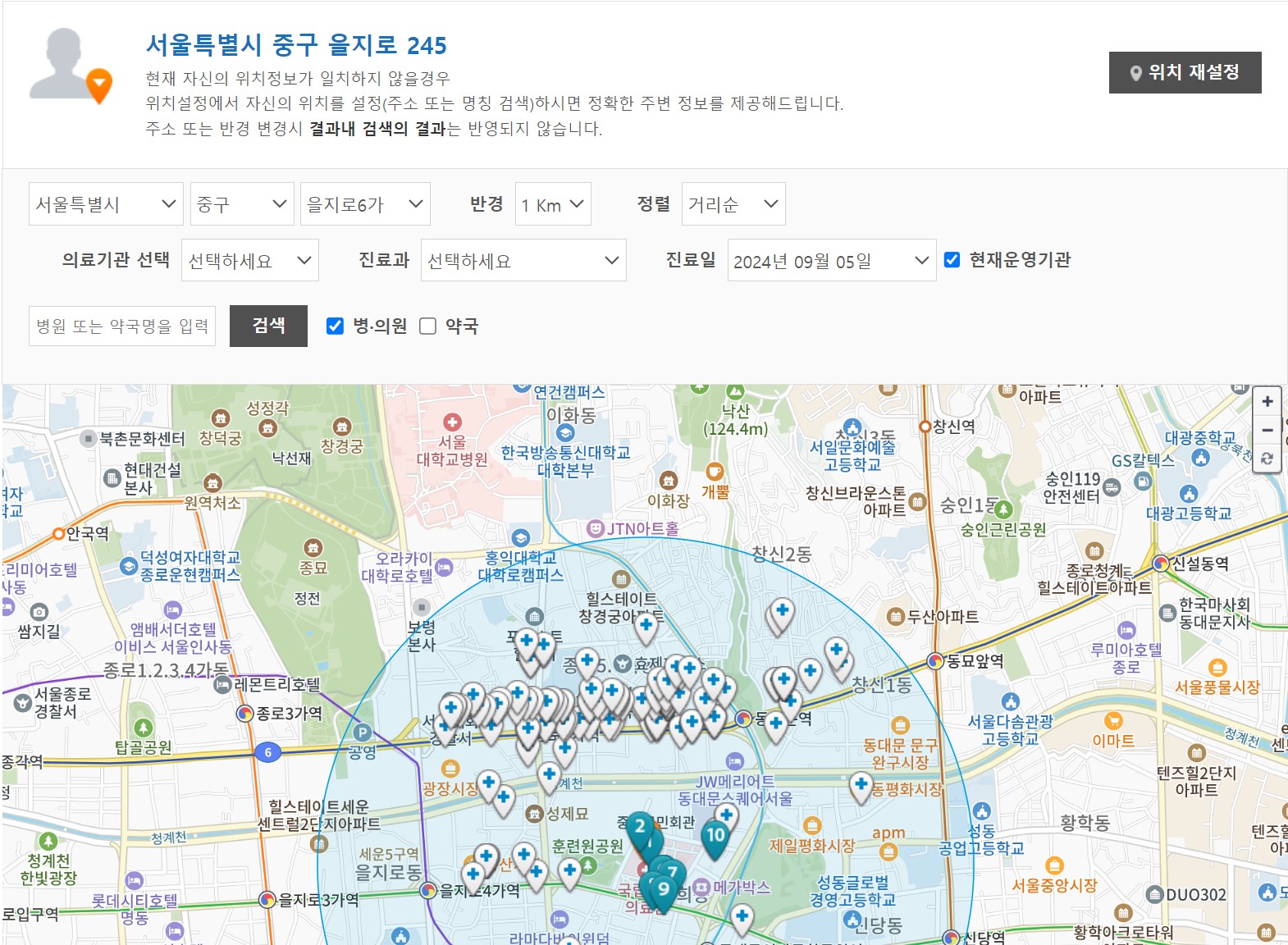Image resolution: width=1288 pixels, height=945 pixels.
Task: Toggle the 현재운영기관 checkbox
Action: click(952, 260)
